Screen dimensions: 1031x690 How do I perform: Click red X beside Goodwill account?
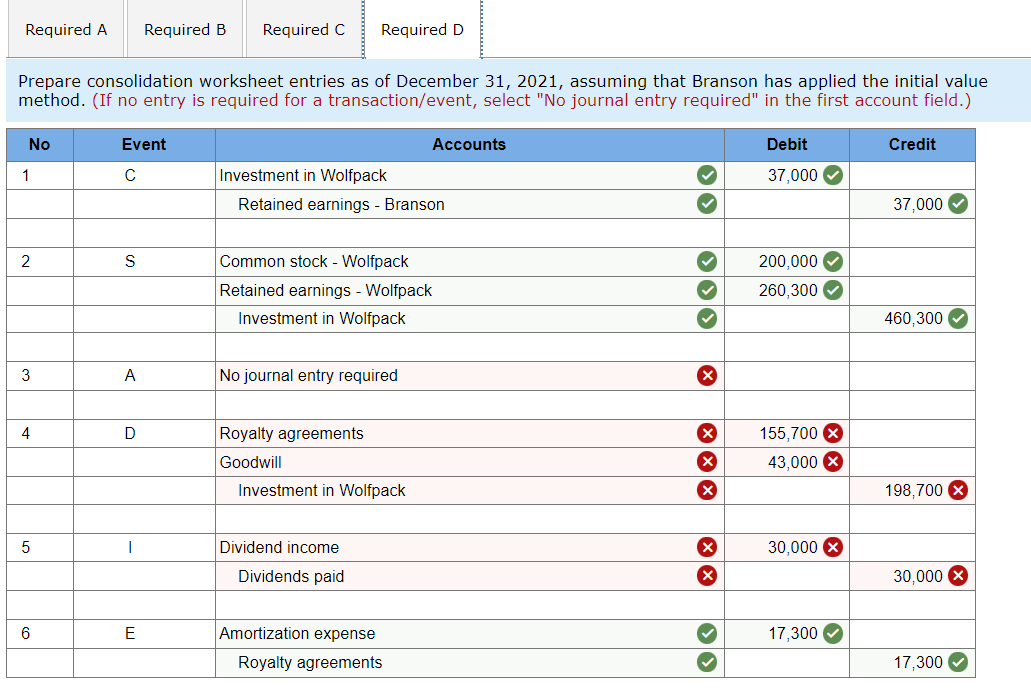pos(707,462)
